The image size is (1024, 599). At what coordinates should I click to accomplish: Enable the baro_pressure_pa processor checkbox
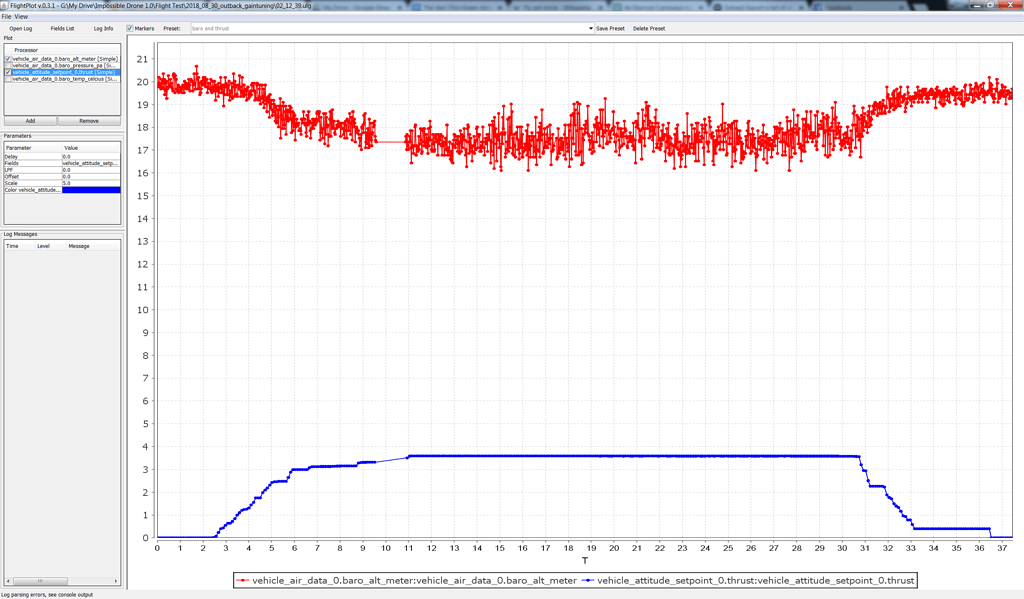coord(9,66)
